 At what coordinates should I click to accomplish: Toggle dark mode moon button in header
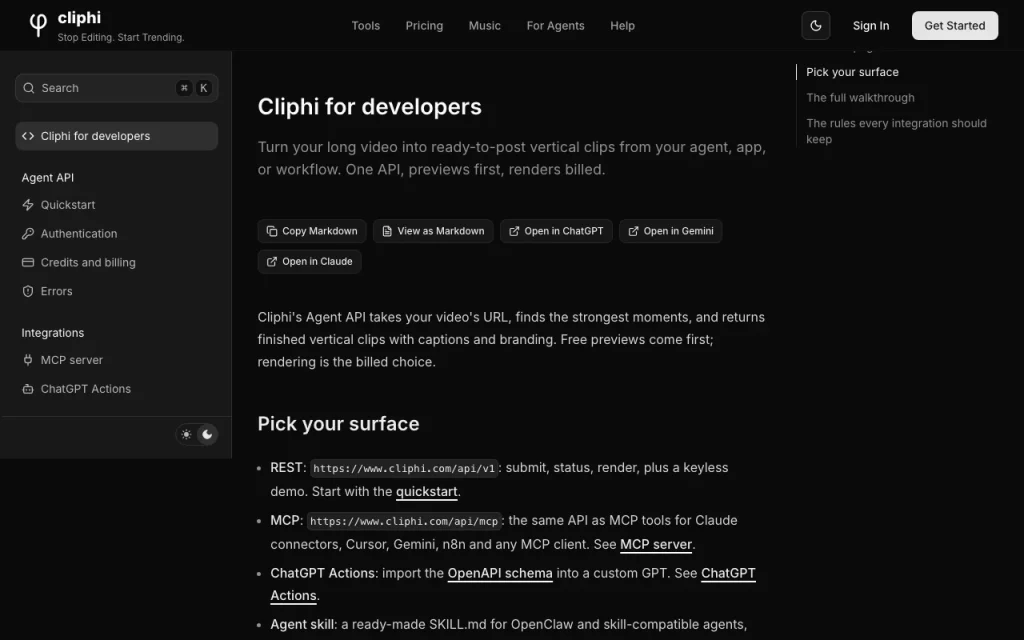point(816,25)
